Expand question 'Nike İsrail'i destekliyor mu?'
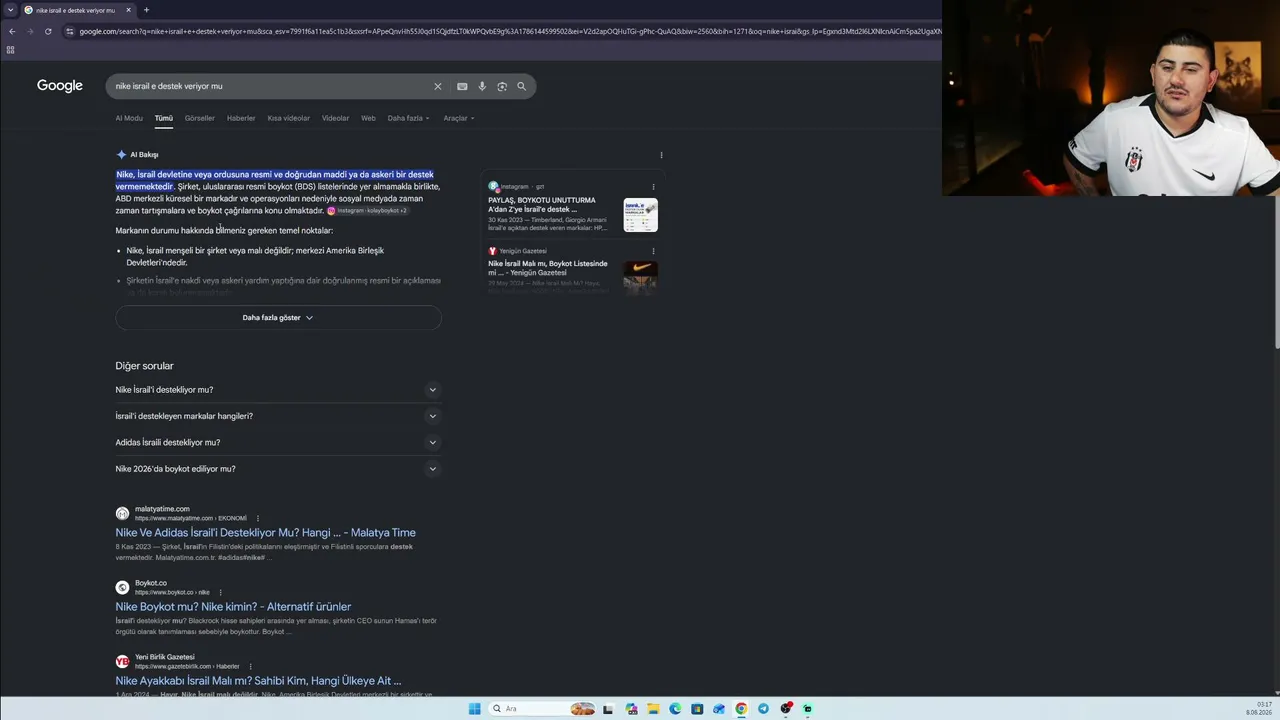Screen dimensions: 1280x720 [x=278, y=390]
